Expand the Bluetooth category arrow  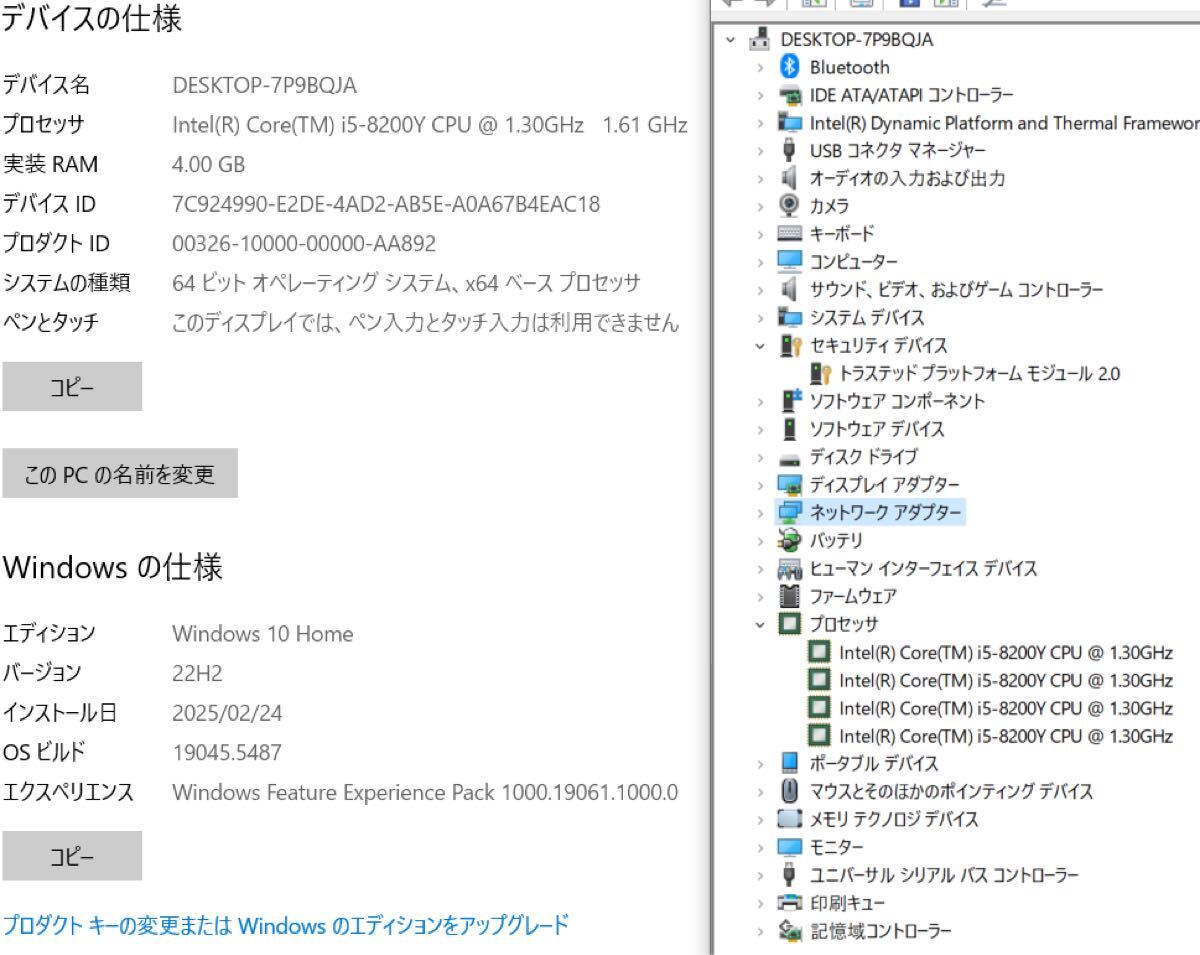[761, 68]
